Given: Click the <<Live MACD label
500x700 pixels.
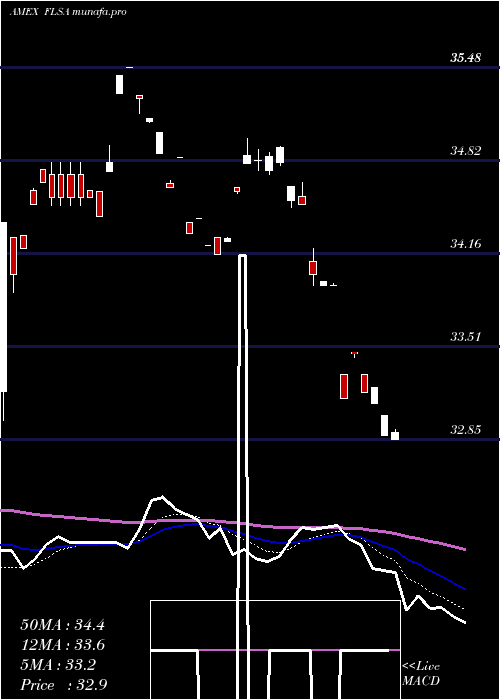Looking at the screenshot, I should (x=421, y=674).
